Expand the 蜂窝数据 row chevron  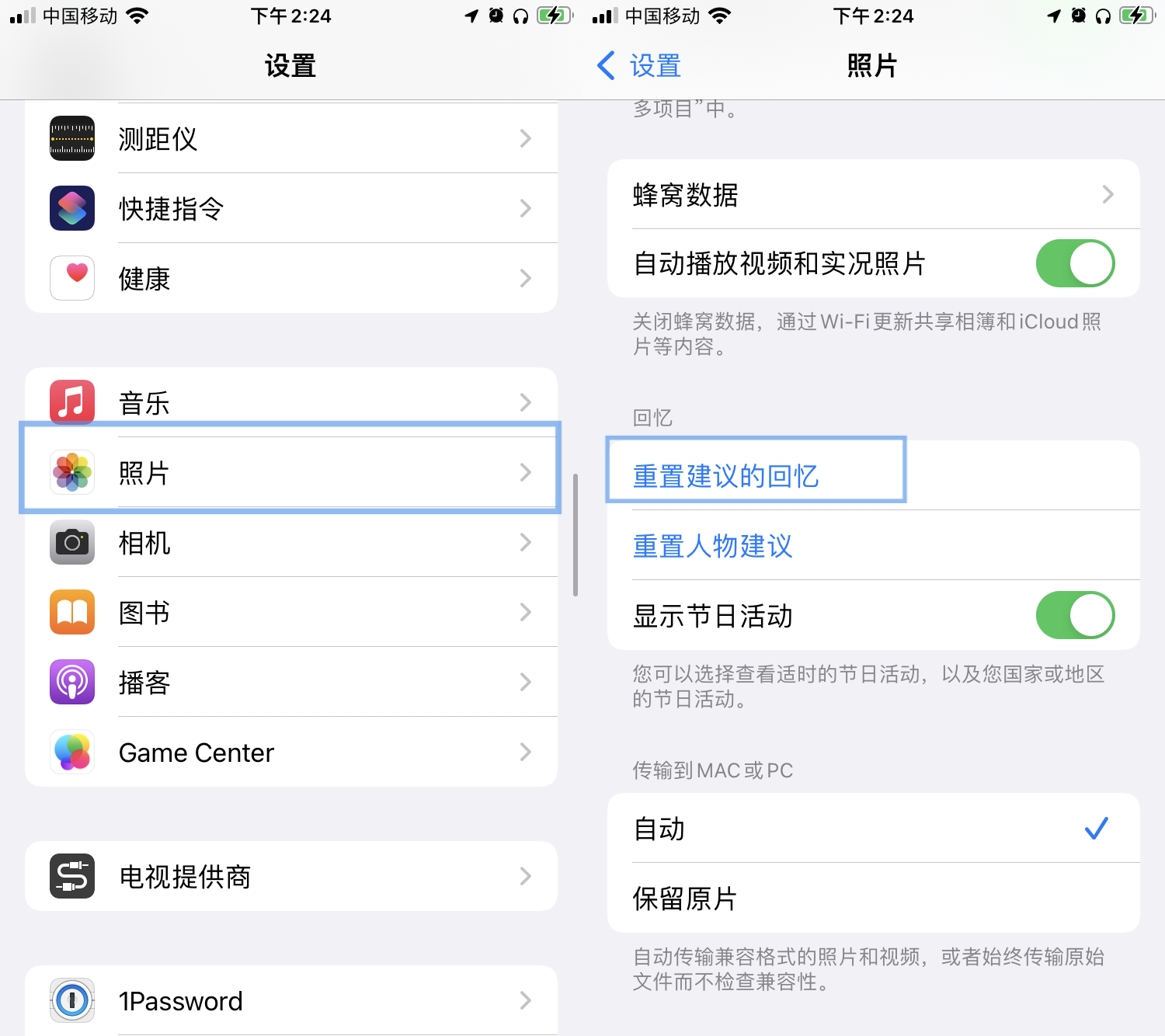click(1108, 194)
